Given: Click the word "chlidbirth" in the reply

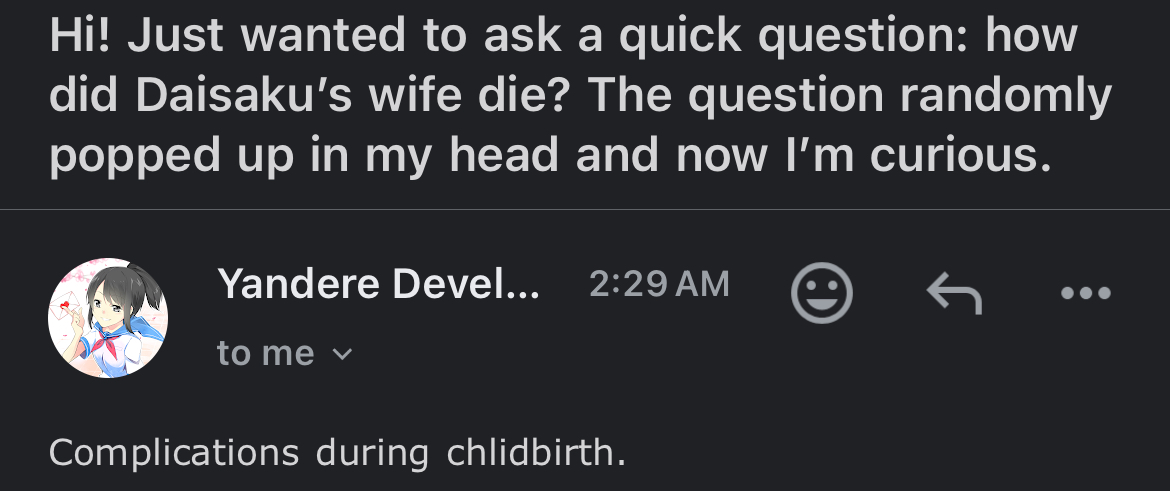Looking at the screenshot, I should pos(535,452).
